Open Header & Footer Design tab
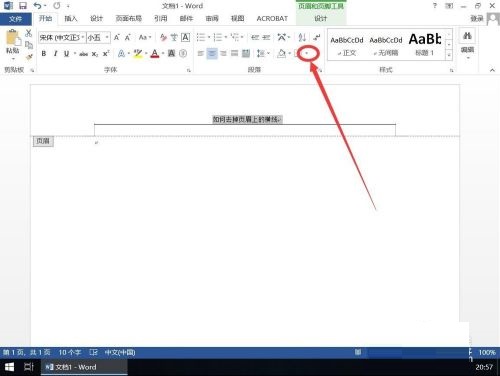 click(x=321, y=19)
